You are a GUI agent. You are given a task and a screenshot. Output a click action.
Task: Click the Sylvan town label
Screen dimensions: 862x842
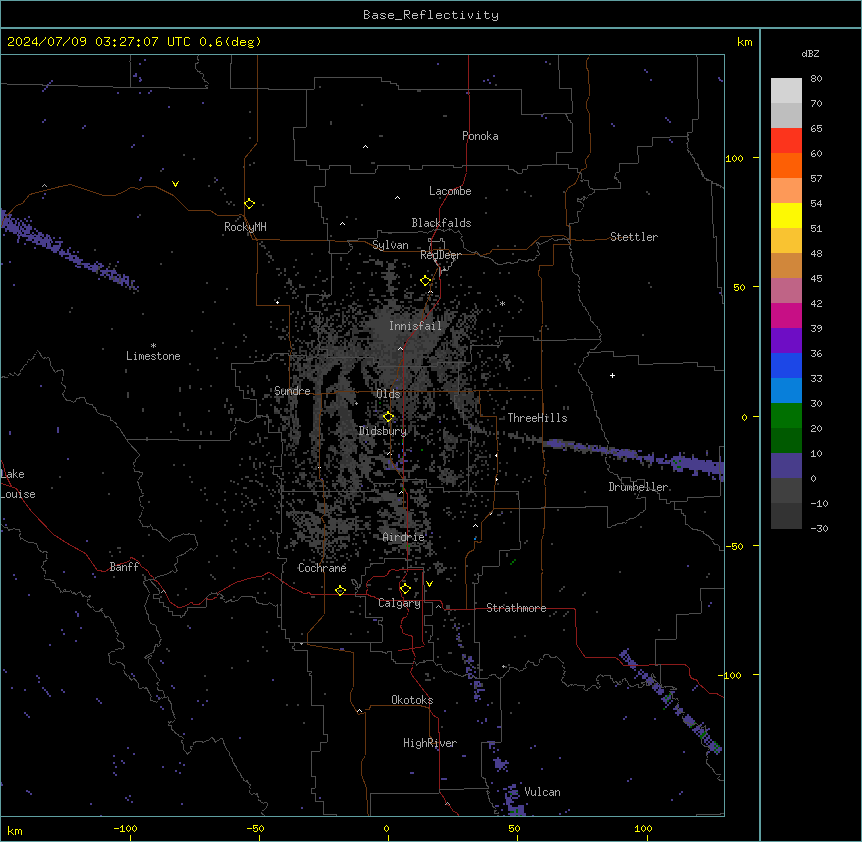tap(390, 245)
